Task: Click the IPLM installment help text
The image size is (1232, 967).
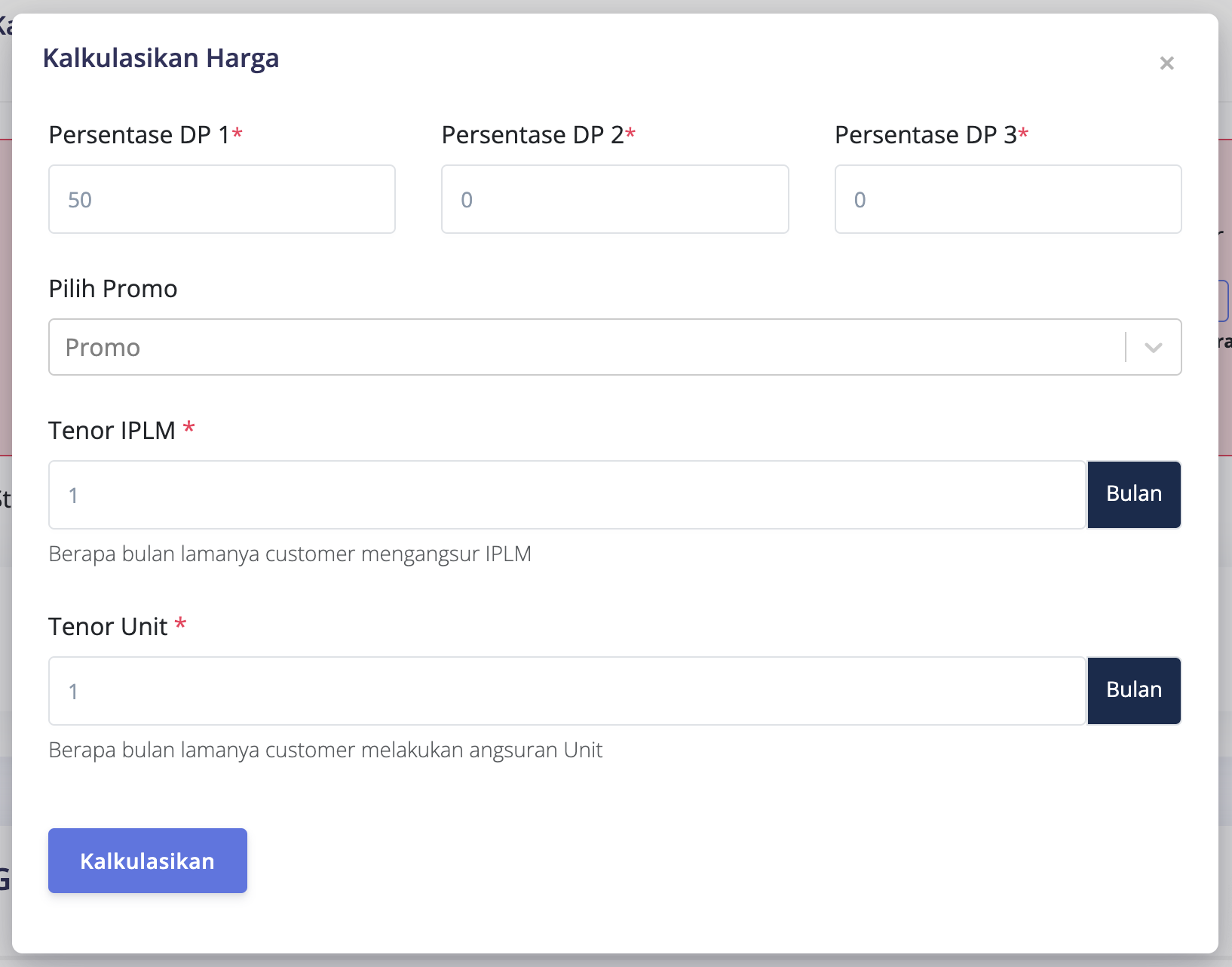Action: pos(290,554)
